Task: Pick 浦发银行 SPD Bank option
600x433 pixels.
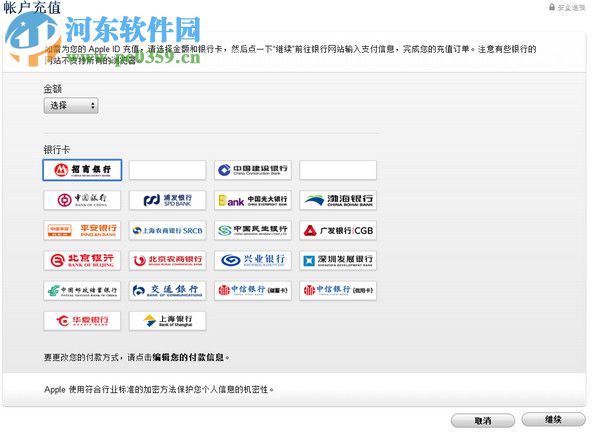Action: coord(168,200)
